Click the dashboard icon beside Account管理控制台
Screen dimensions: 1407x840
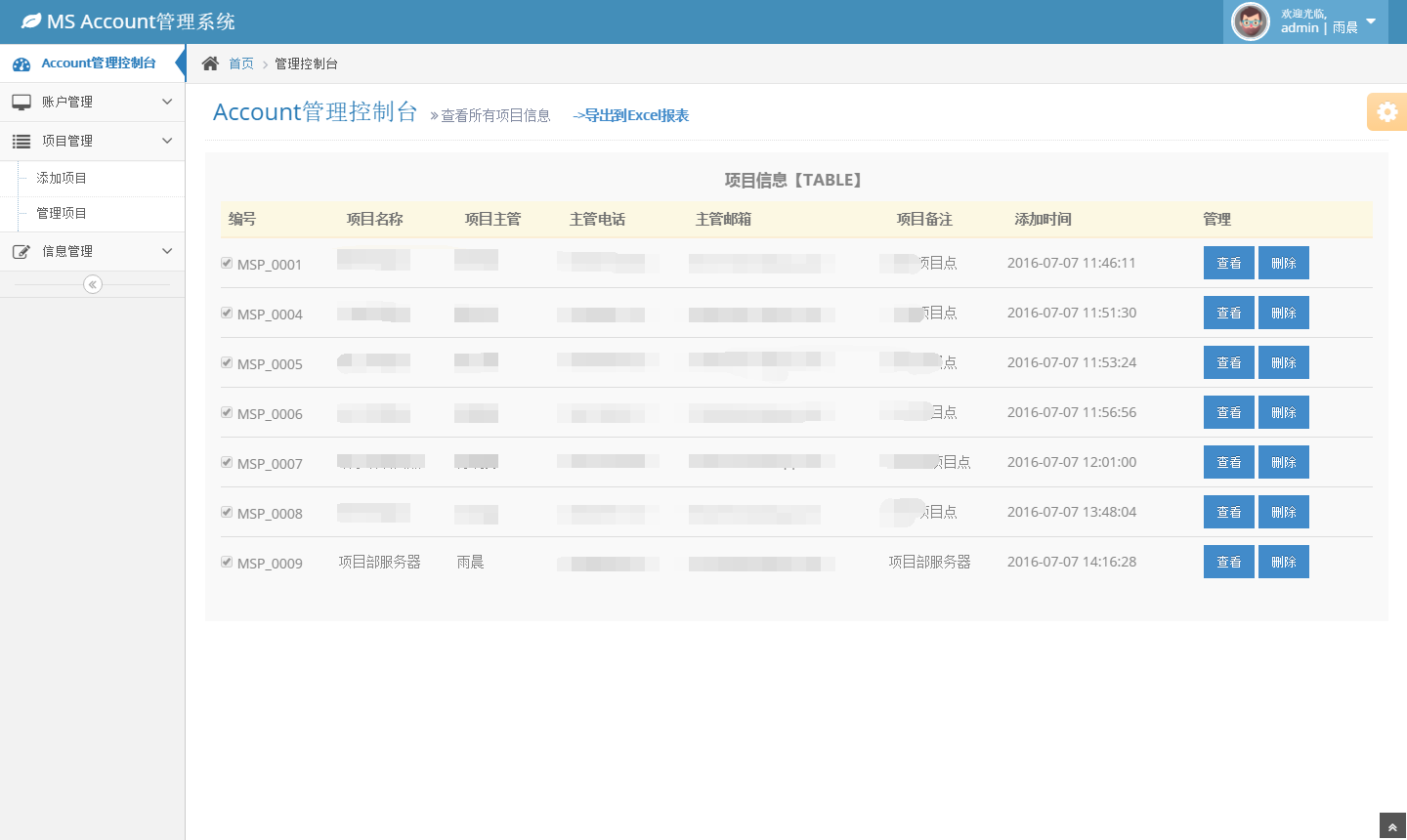pos(21,64)
